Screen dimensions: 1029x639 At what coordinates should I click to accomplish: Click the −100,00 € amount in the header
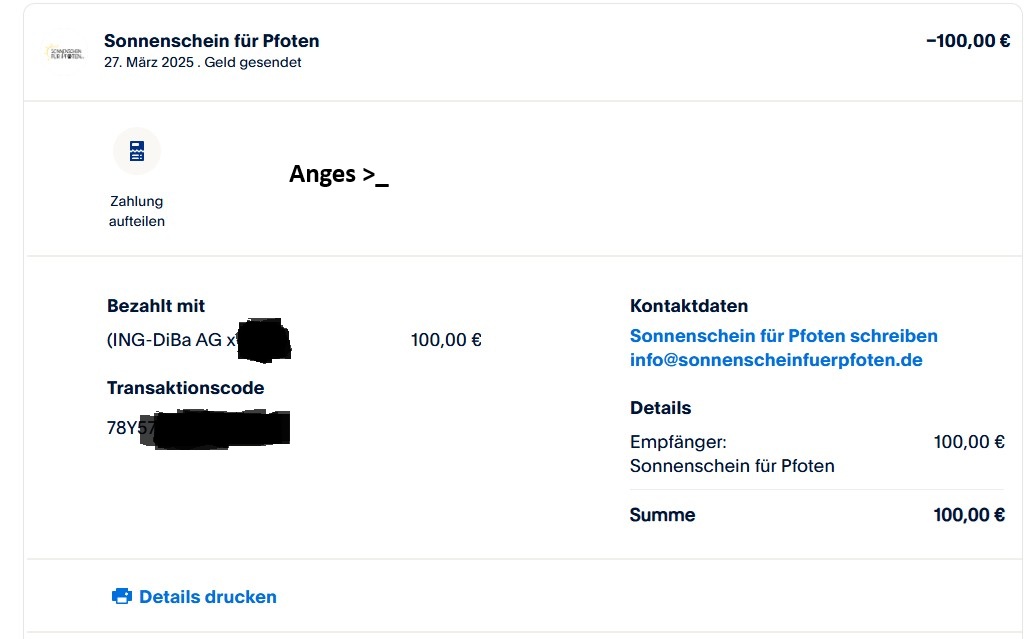point(967,41)
